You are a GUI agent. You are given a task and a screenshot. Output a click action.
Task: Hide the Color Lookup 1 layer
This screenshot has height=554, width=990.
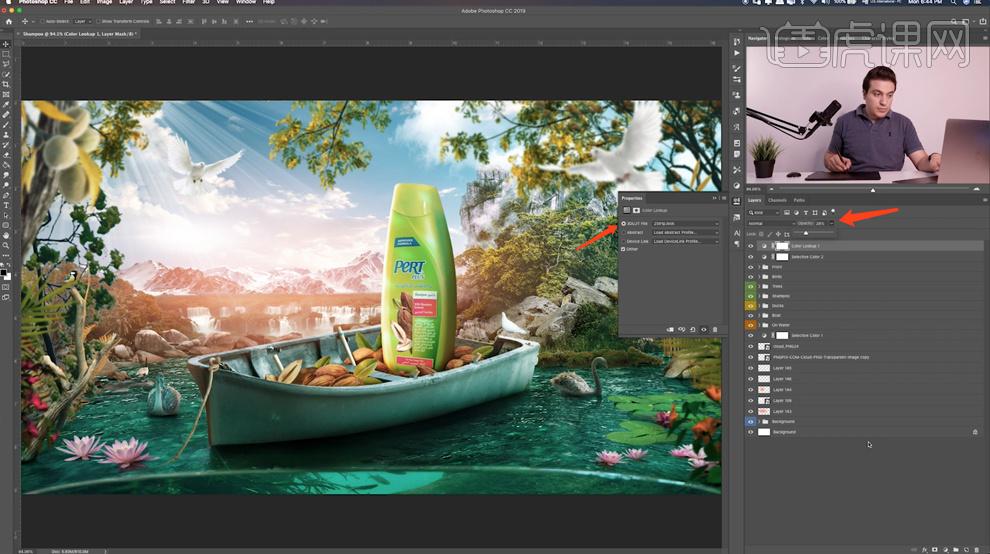point(751,246)
